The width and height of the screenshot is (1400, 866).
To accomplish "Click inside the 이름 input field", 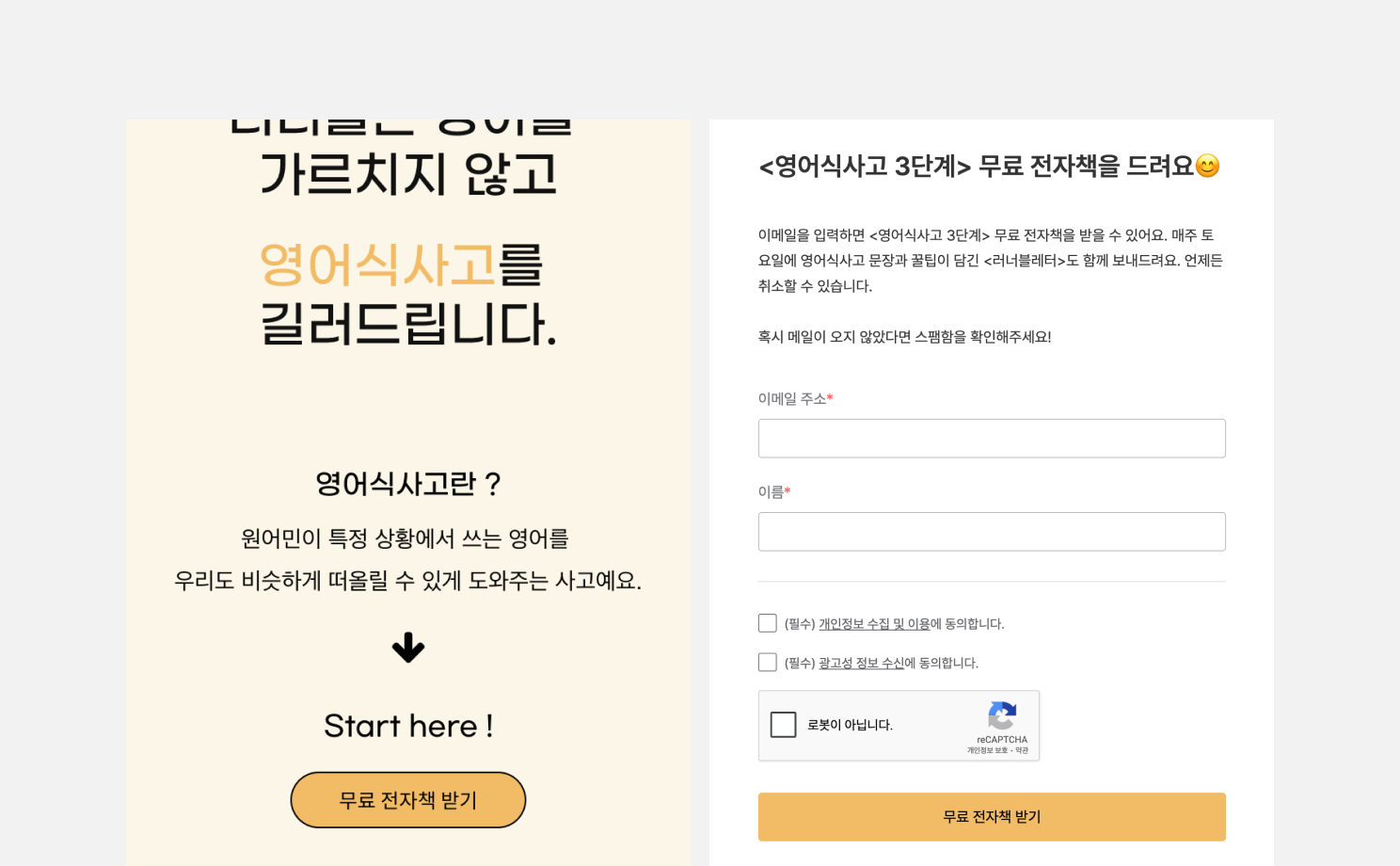I will coord(992,531).
